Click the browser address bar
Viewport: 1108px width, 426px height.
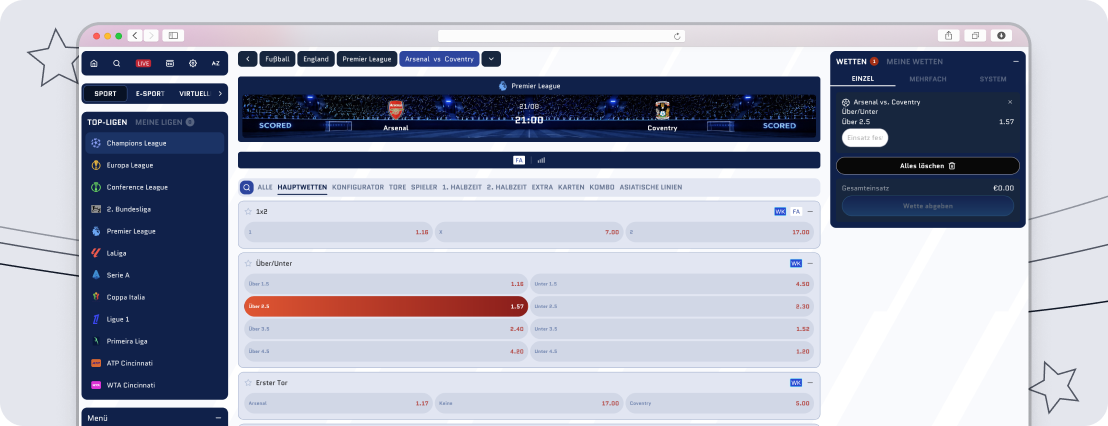click(x=562, y=36)
